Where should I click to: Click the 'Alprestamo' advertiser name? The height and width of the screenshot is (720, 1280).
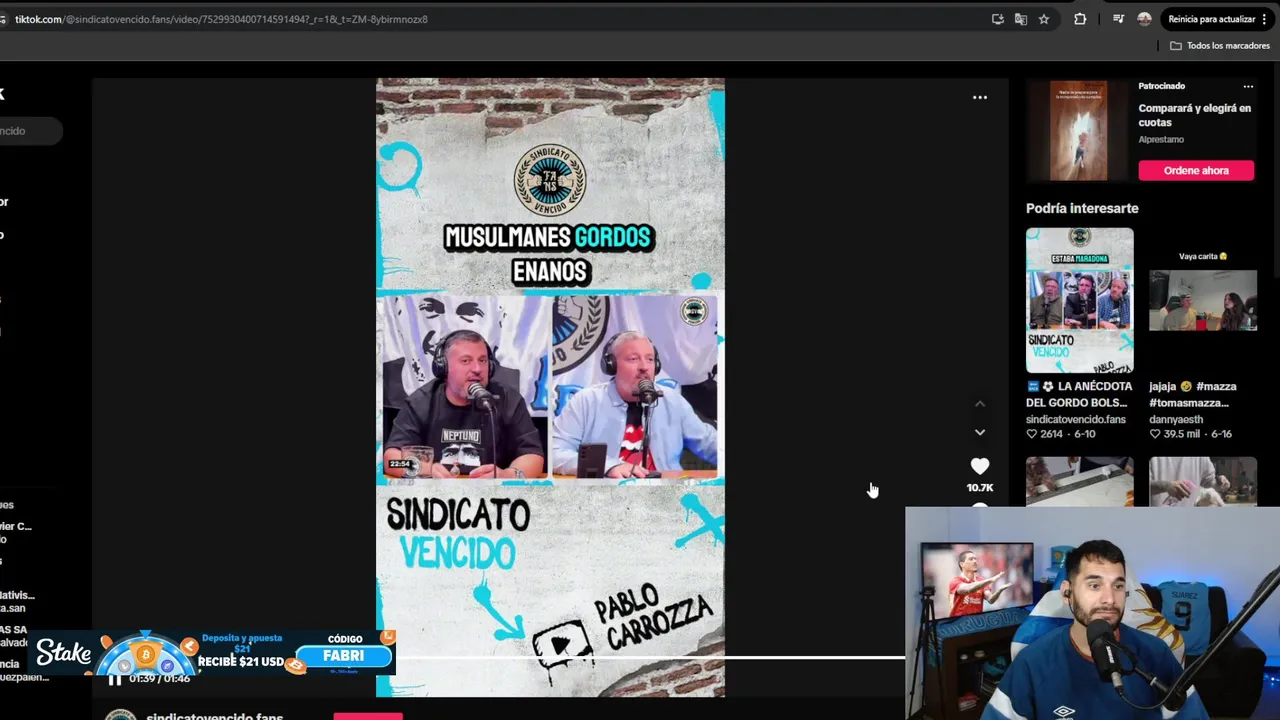tap(1161, 139)
